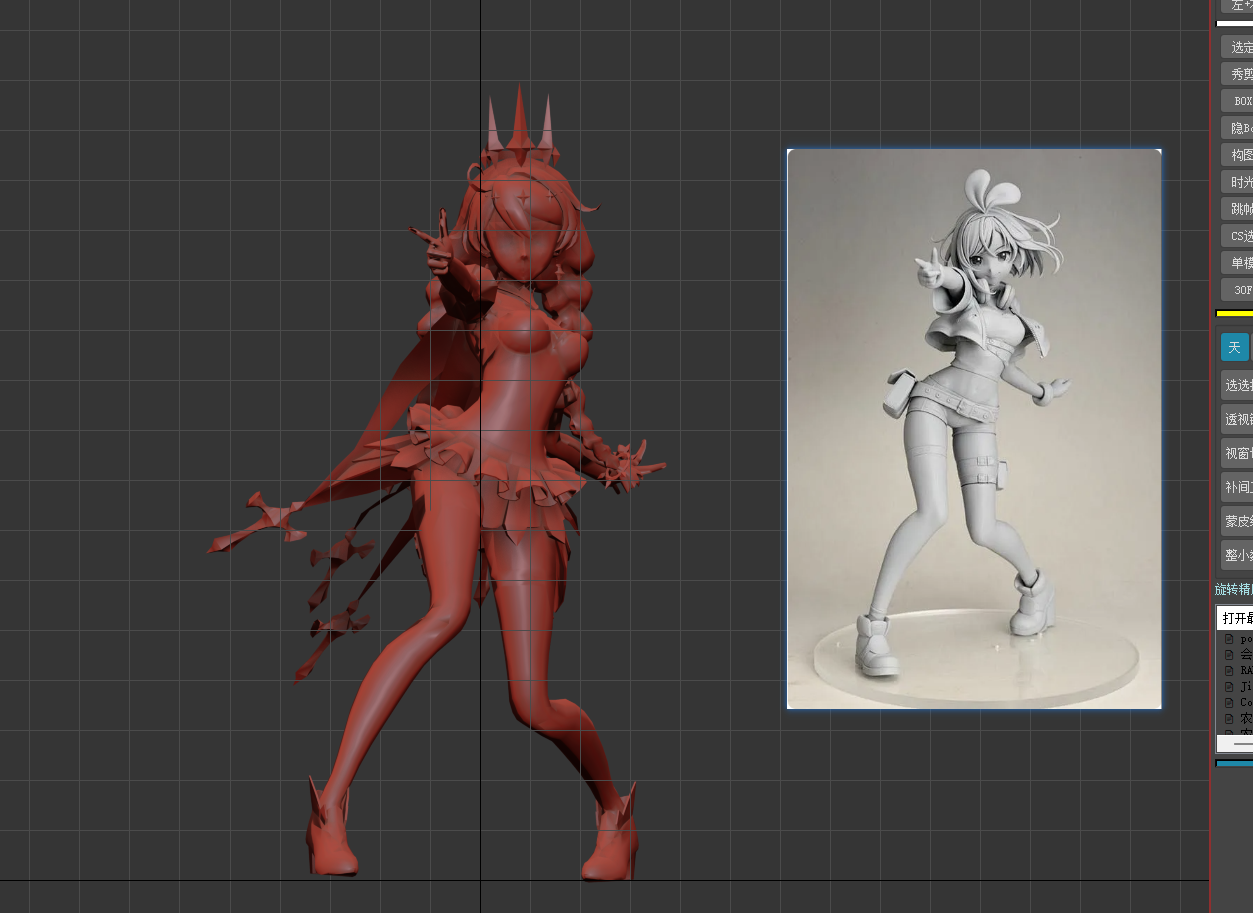Click the BOX display button
The width and height of the screenshot is (1253, 913).
[x=1238, y=101]
